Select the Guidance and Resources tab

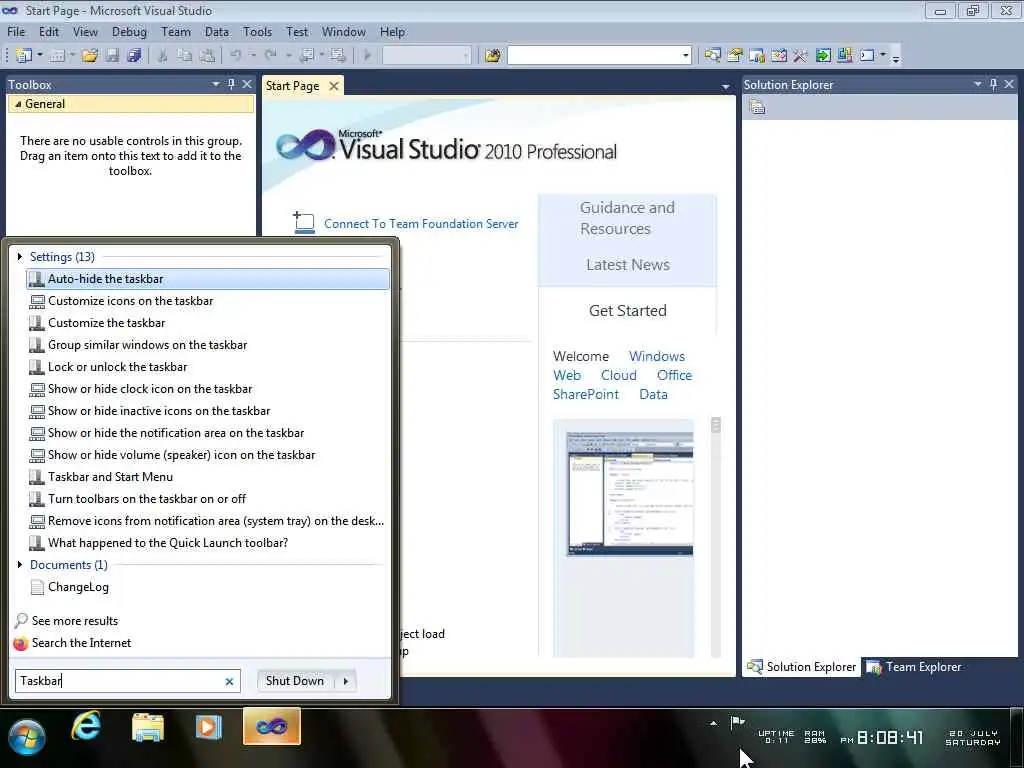click(627, 218)
